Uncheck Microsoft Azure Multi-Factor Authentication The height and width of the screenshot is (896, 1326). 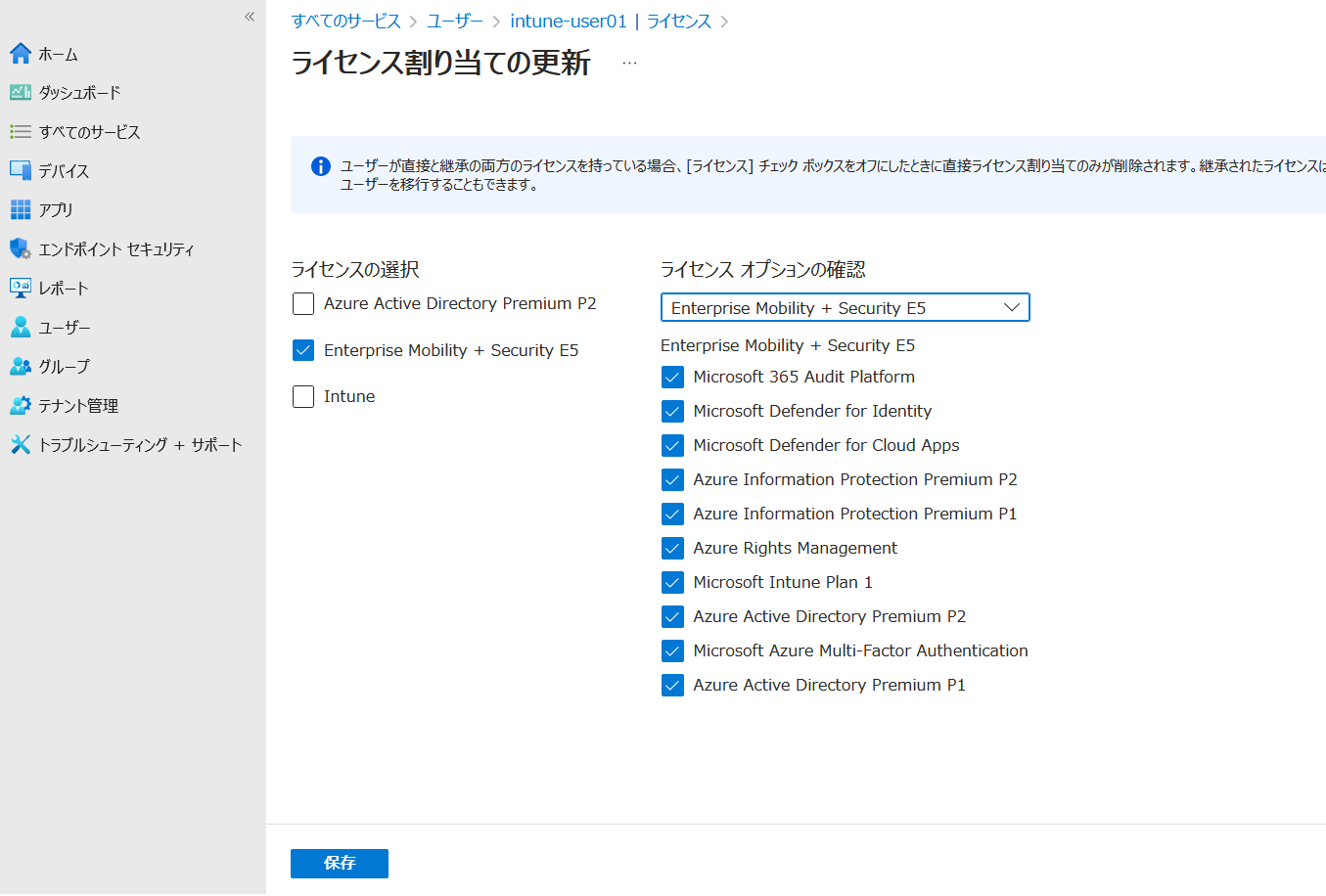pos(672,650)
